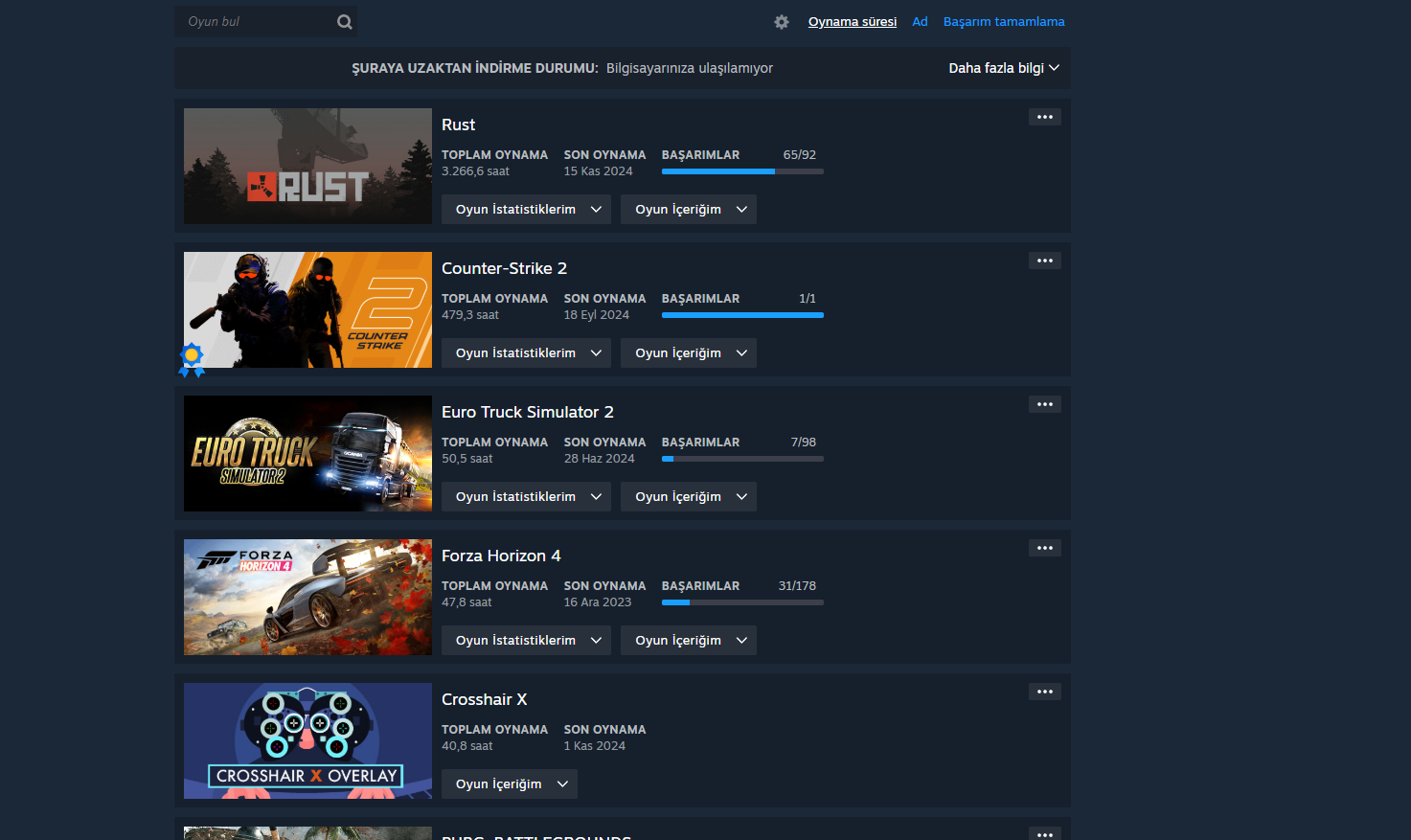The image size is (1411, 840).
Task: Click Forza Horizon 4's 47,8 saat playtime
Action: [467, 602]
